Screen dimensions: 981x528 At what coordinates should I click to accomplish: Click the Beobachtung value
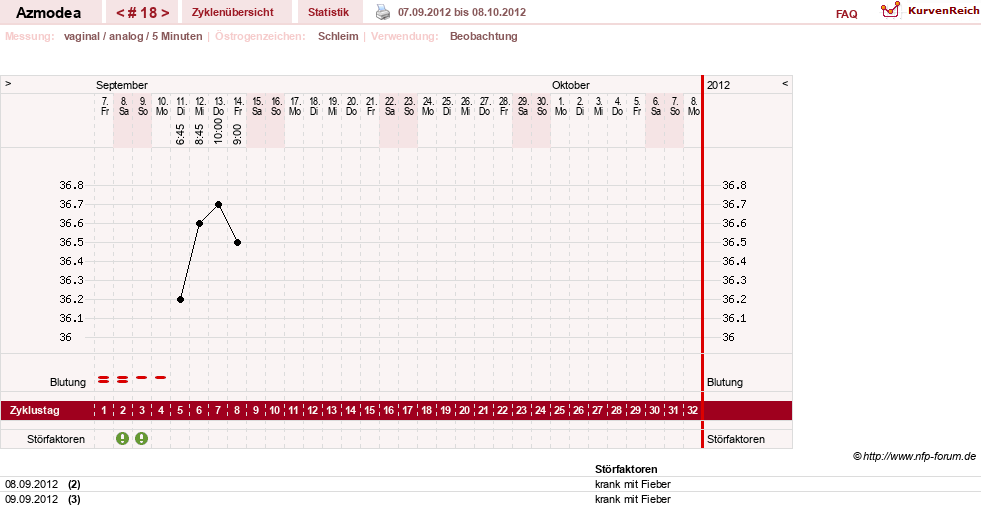pyautogui.click(x=484, y=36)
